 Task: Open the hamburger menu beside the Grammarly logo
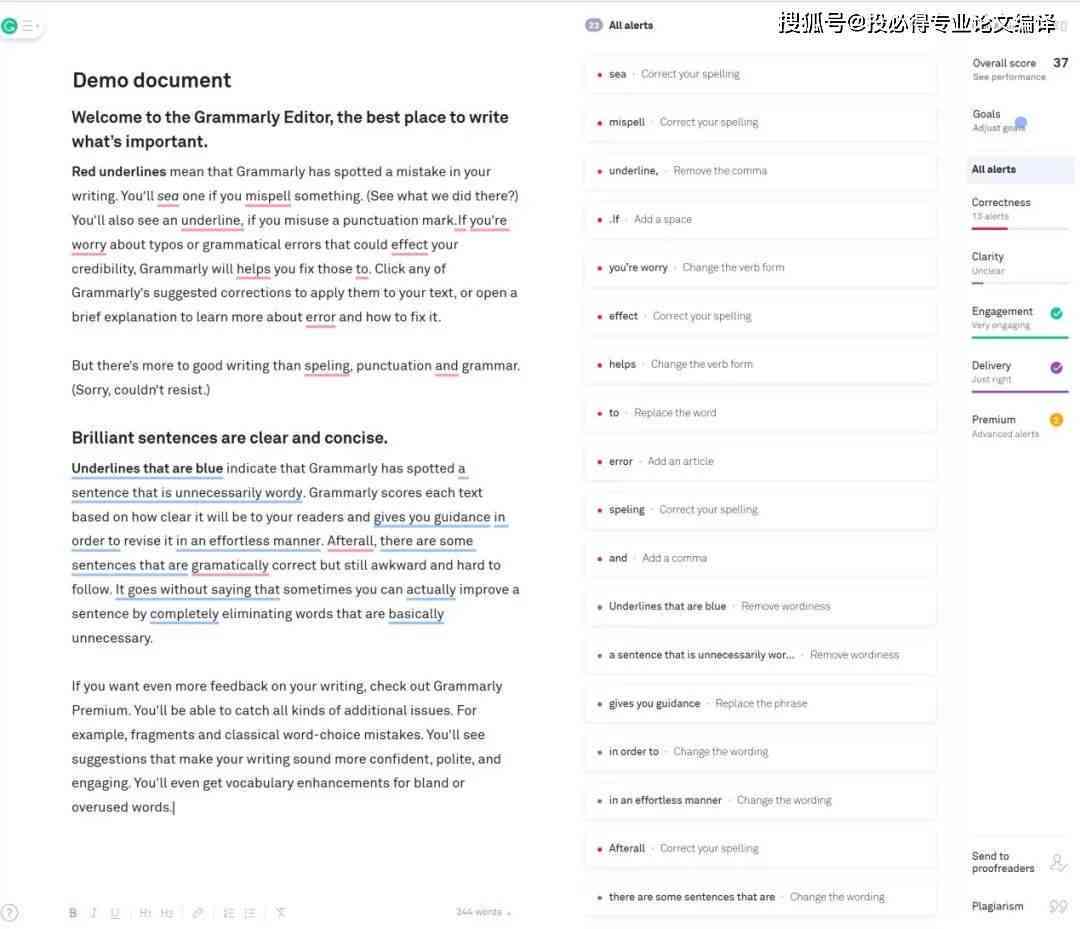28,26
